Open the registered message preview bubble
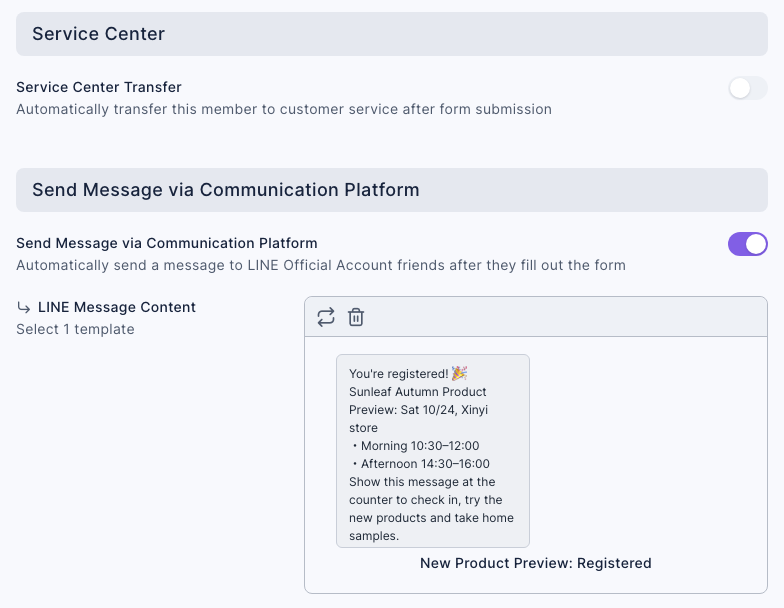Viewport: 784px width, 608px height. click(x=432, y=451)
